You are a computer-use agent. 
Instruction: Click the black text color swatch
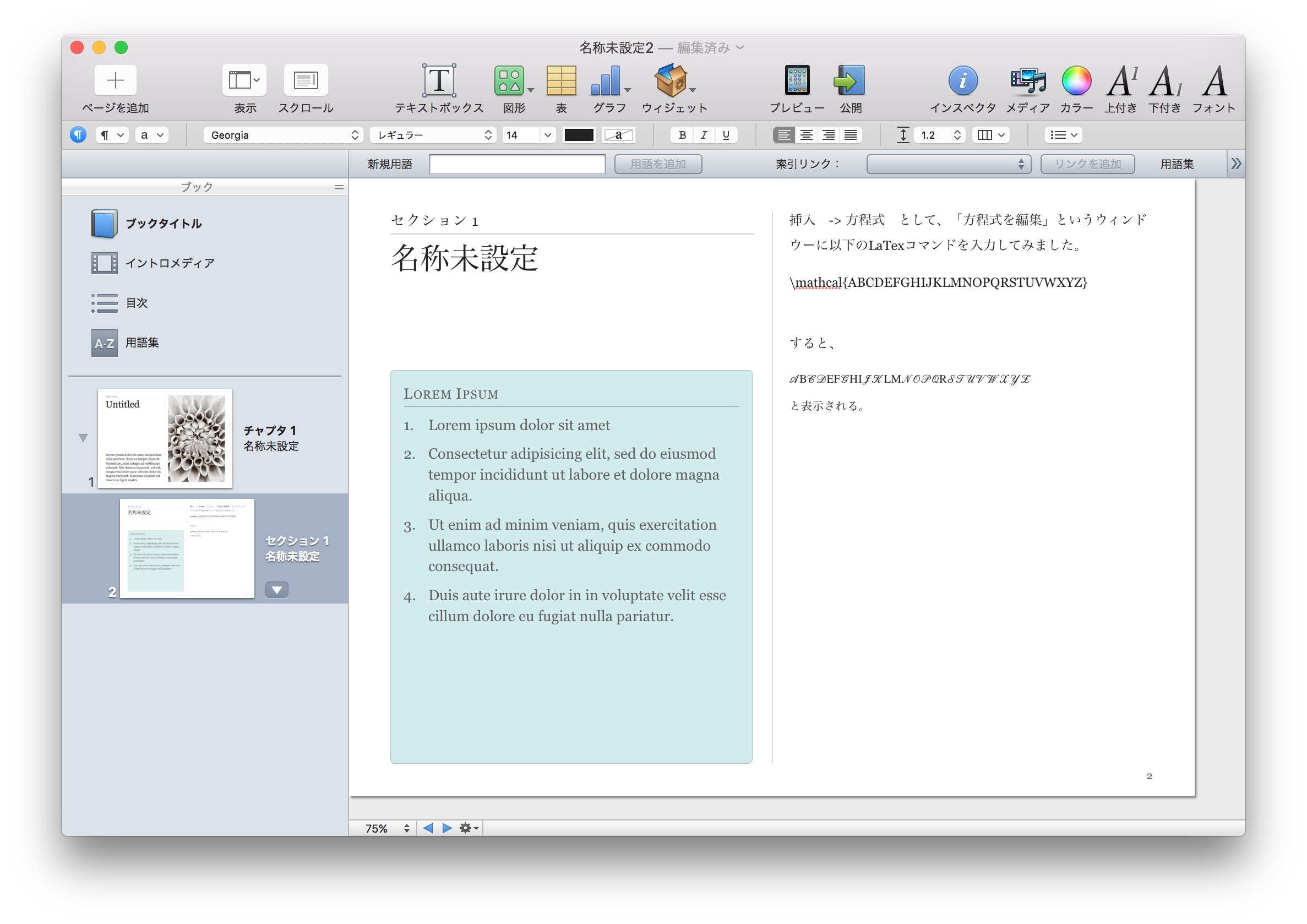(x=579, y=135)
